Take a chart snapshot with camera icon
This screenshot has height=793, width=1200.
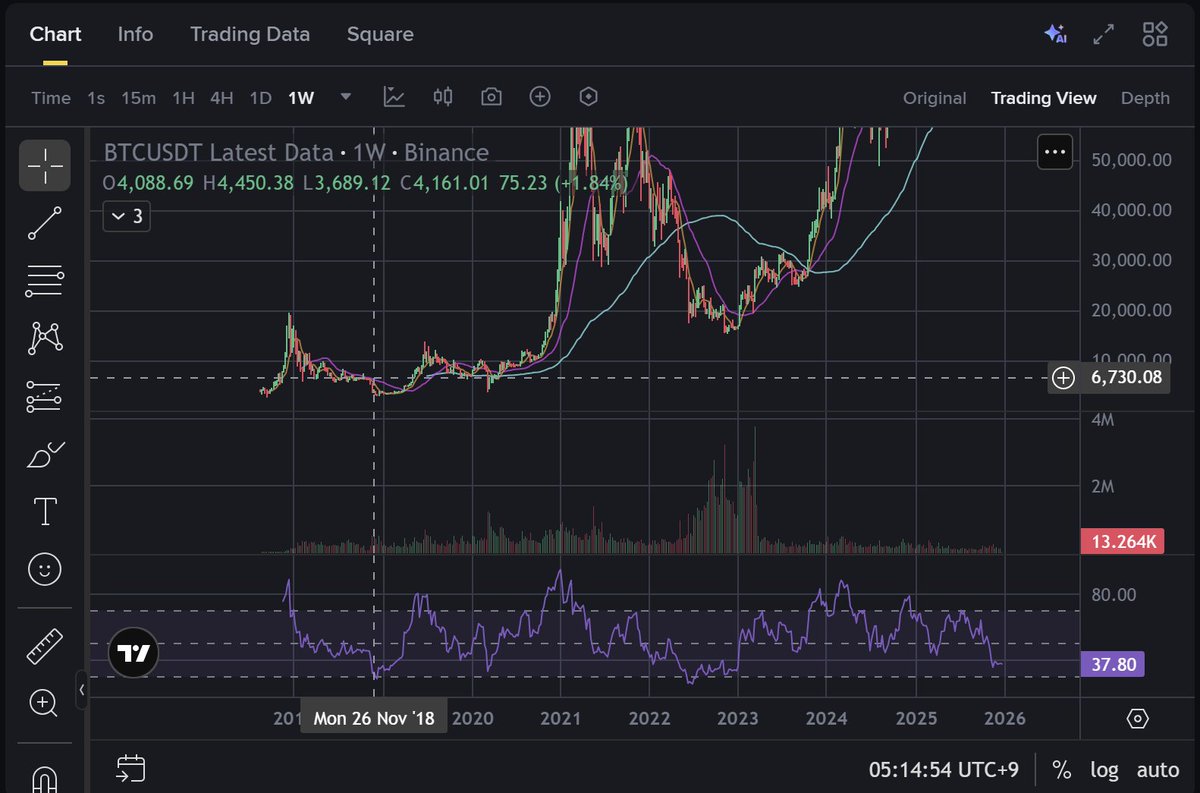(x=491, y=97)
